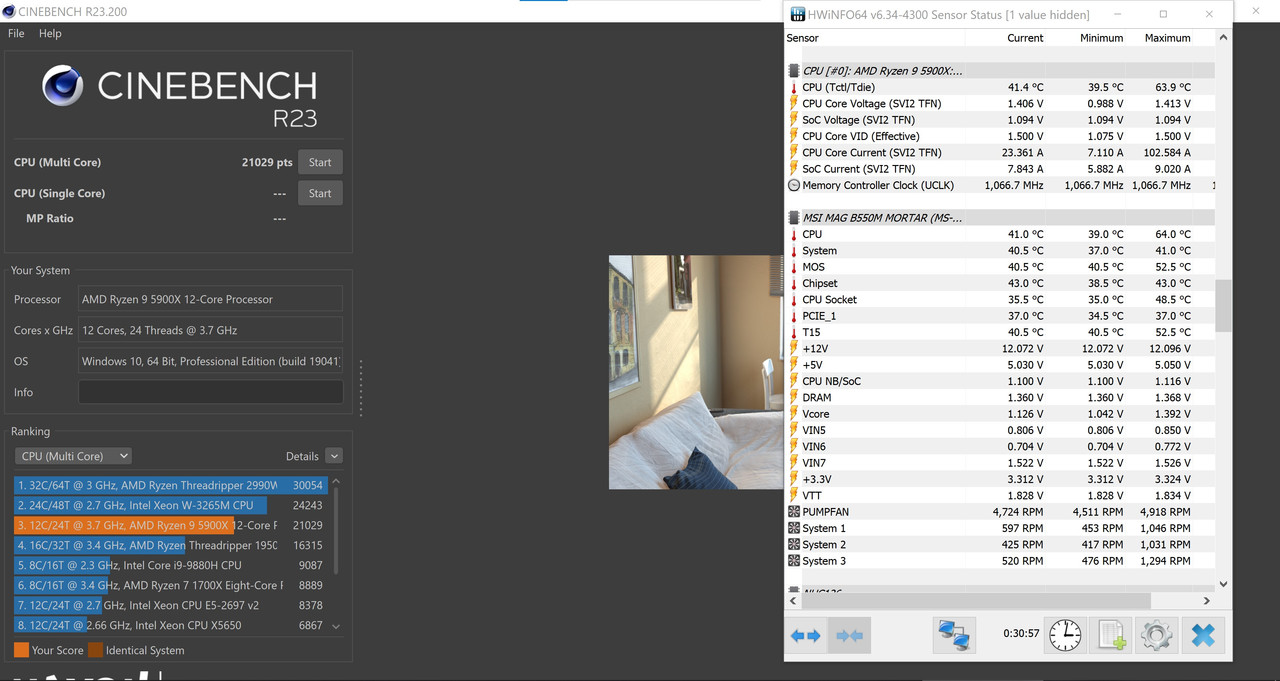Screen dimensions: 1280x681
Task: Click the CPU Core Voltage lightning icon
Action: [x=794, y=103]
